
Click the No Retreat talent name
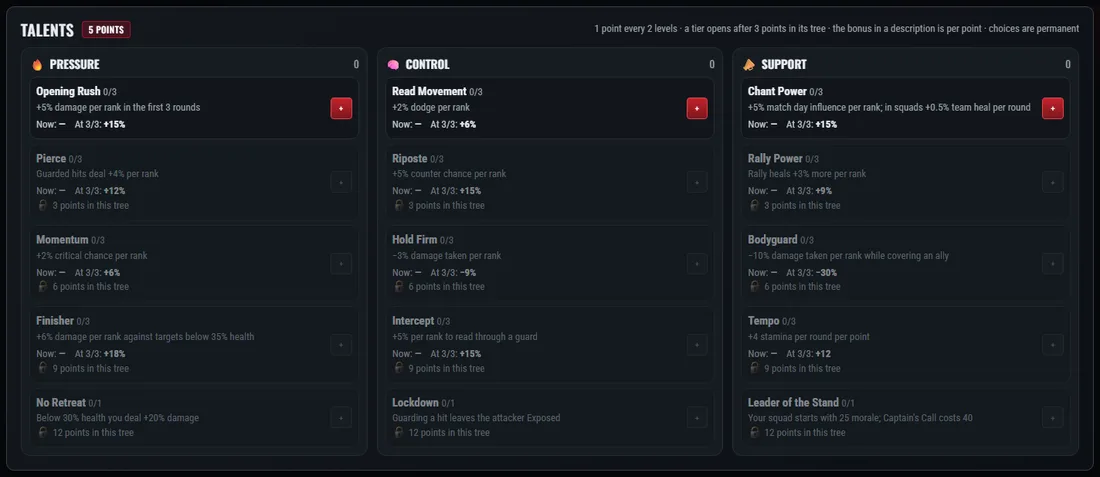click(61, 403)
